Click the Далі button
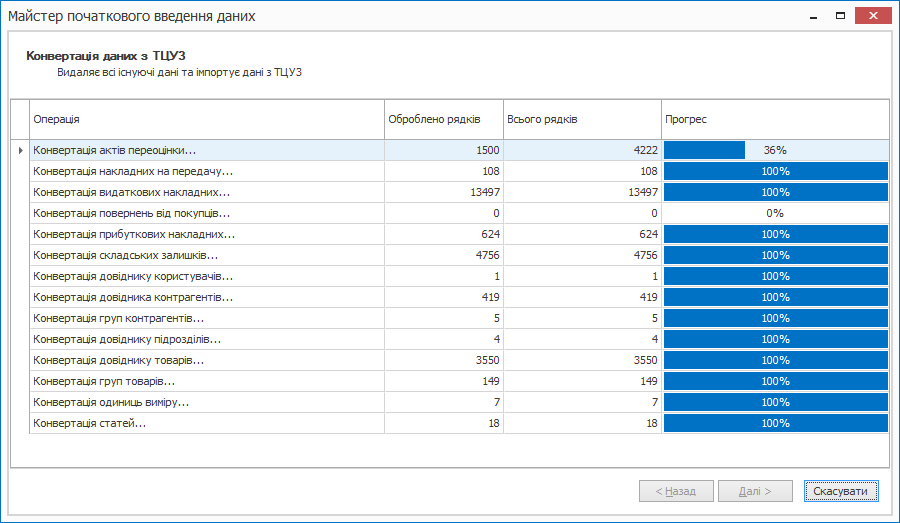Screen dimensions: 900x523 755,491
